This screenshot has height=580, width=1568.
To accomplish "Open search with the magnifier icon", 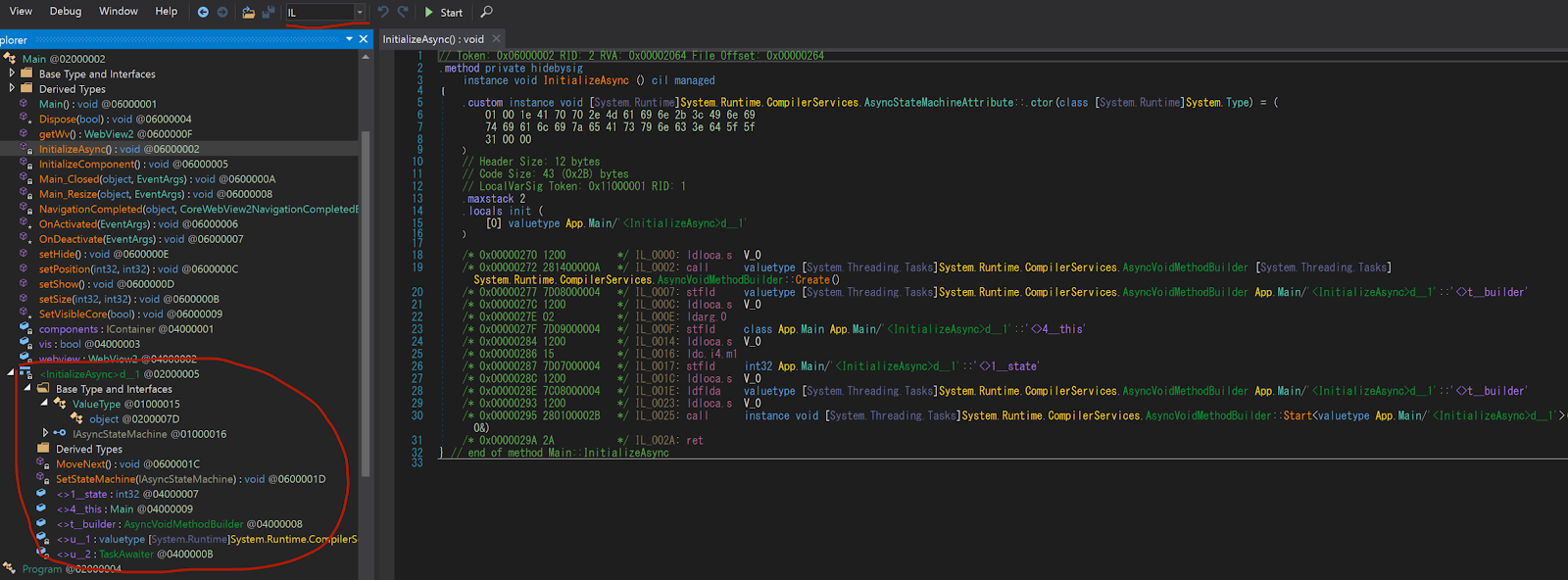I will coord(487,12).
